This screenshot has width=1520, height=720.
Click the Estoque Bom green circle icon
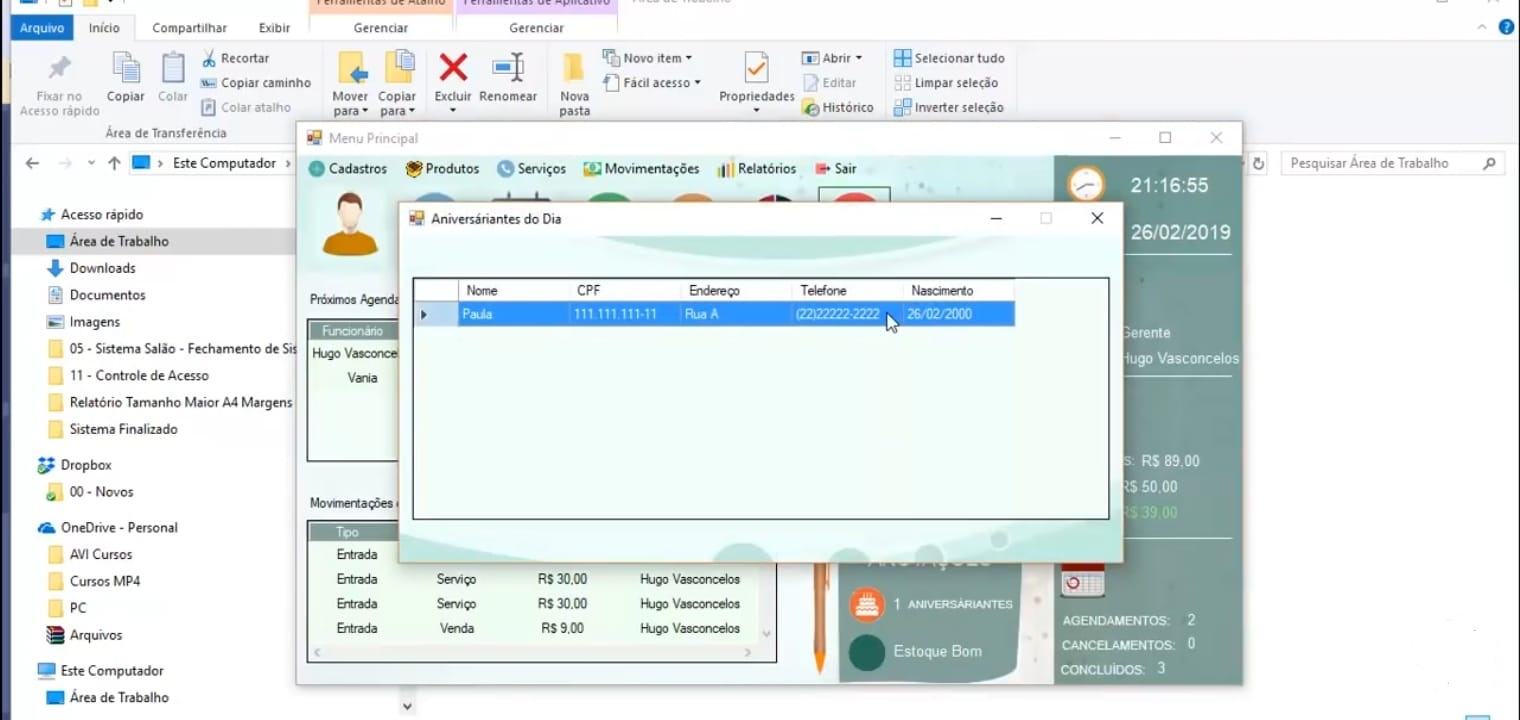867,652
